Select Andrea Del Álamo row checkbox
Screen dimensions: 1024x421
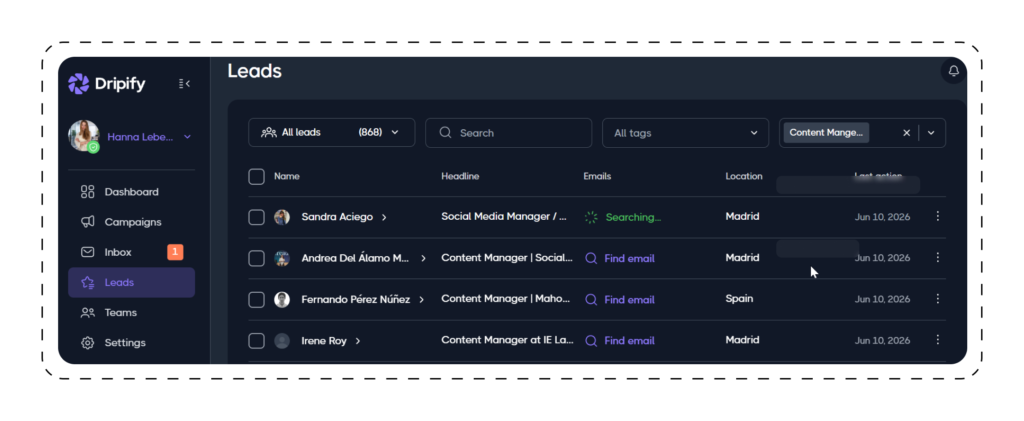[x=257, y=258]
